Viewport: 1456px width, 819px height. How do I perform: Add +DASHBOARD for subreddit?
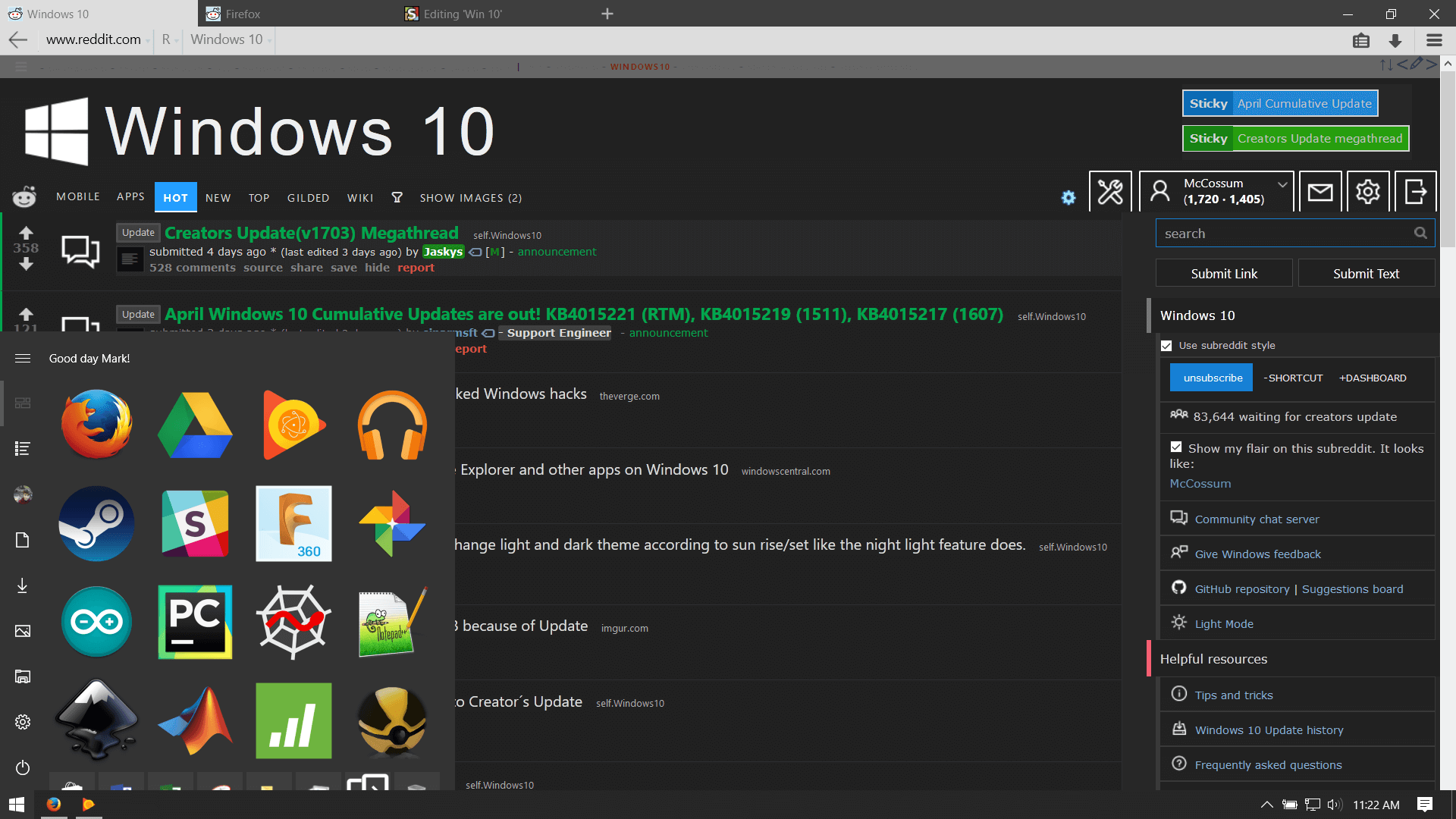pos(1372,378)
